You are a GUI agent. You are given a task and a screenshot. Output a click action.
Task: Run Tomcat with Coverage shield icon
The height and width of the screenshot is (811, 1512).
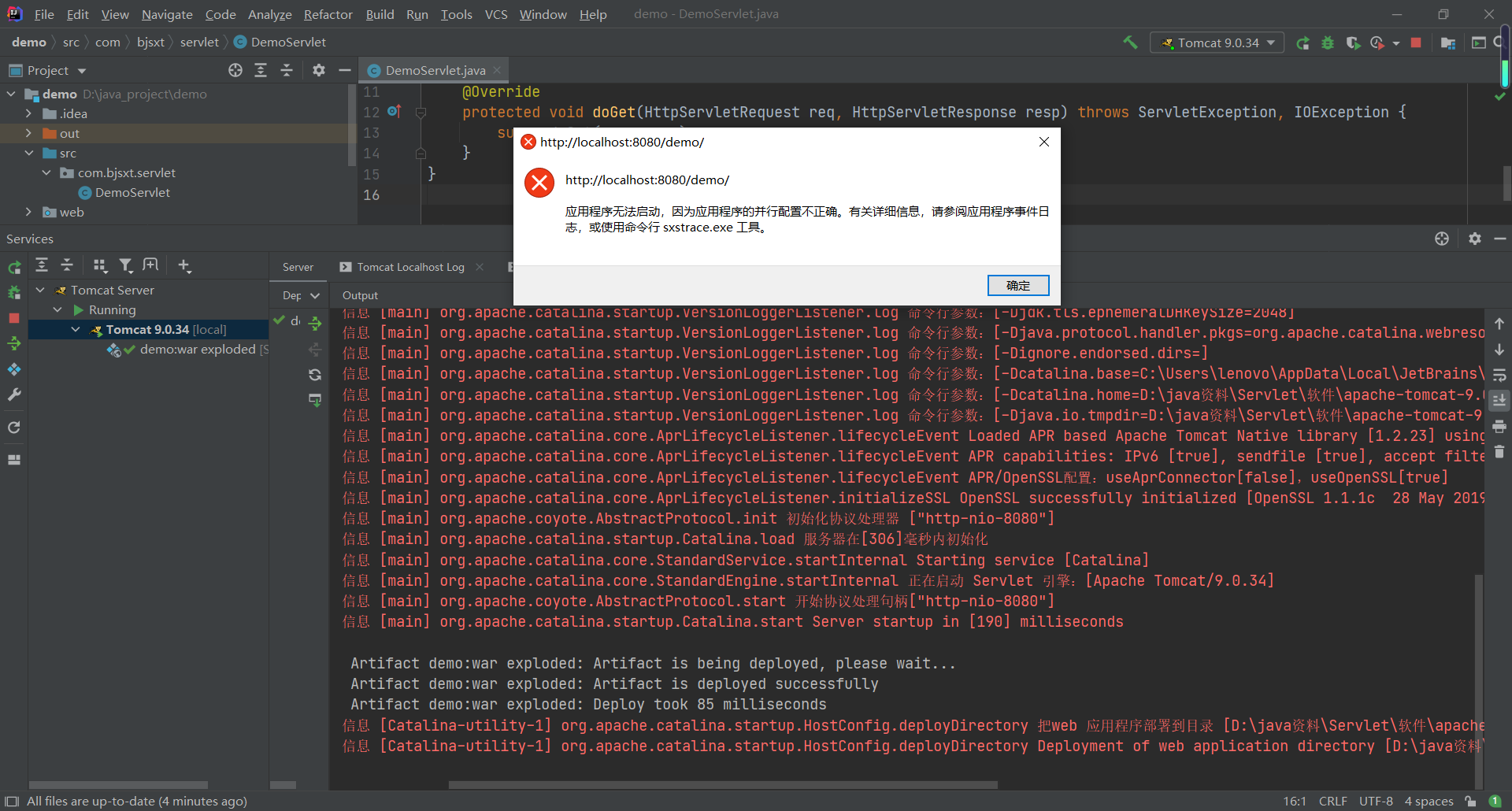coord(1353,43)
